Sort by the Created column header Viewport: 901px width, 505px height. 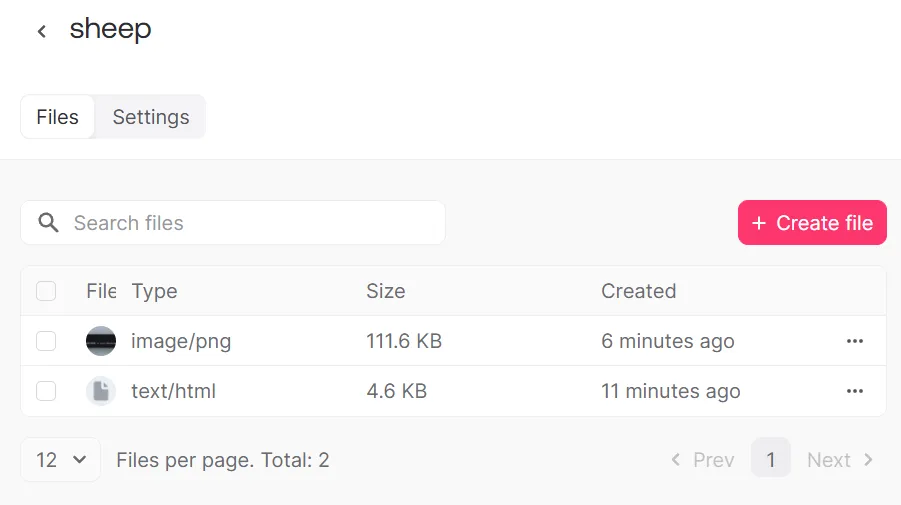pos(638,291)
